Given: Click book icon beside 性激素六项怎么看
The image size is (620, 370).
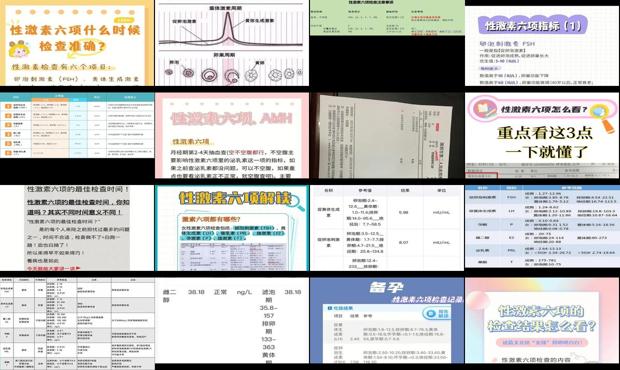Looking at the screenshot, I should (x=485, y=108).
